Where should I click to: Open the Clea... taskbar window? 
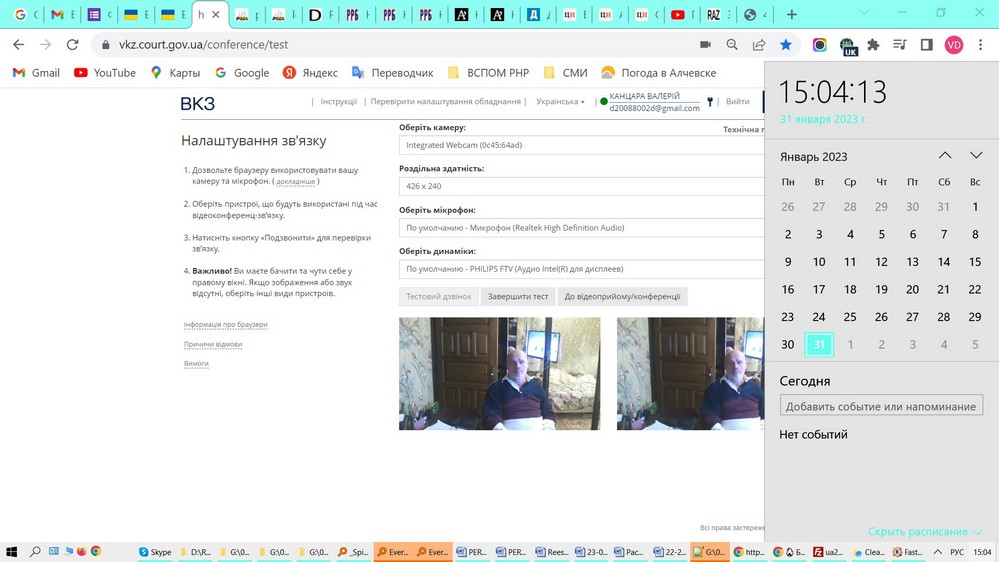[x=869, y=552]
